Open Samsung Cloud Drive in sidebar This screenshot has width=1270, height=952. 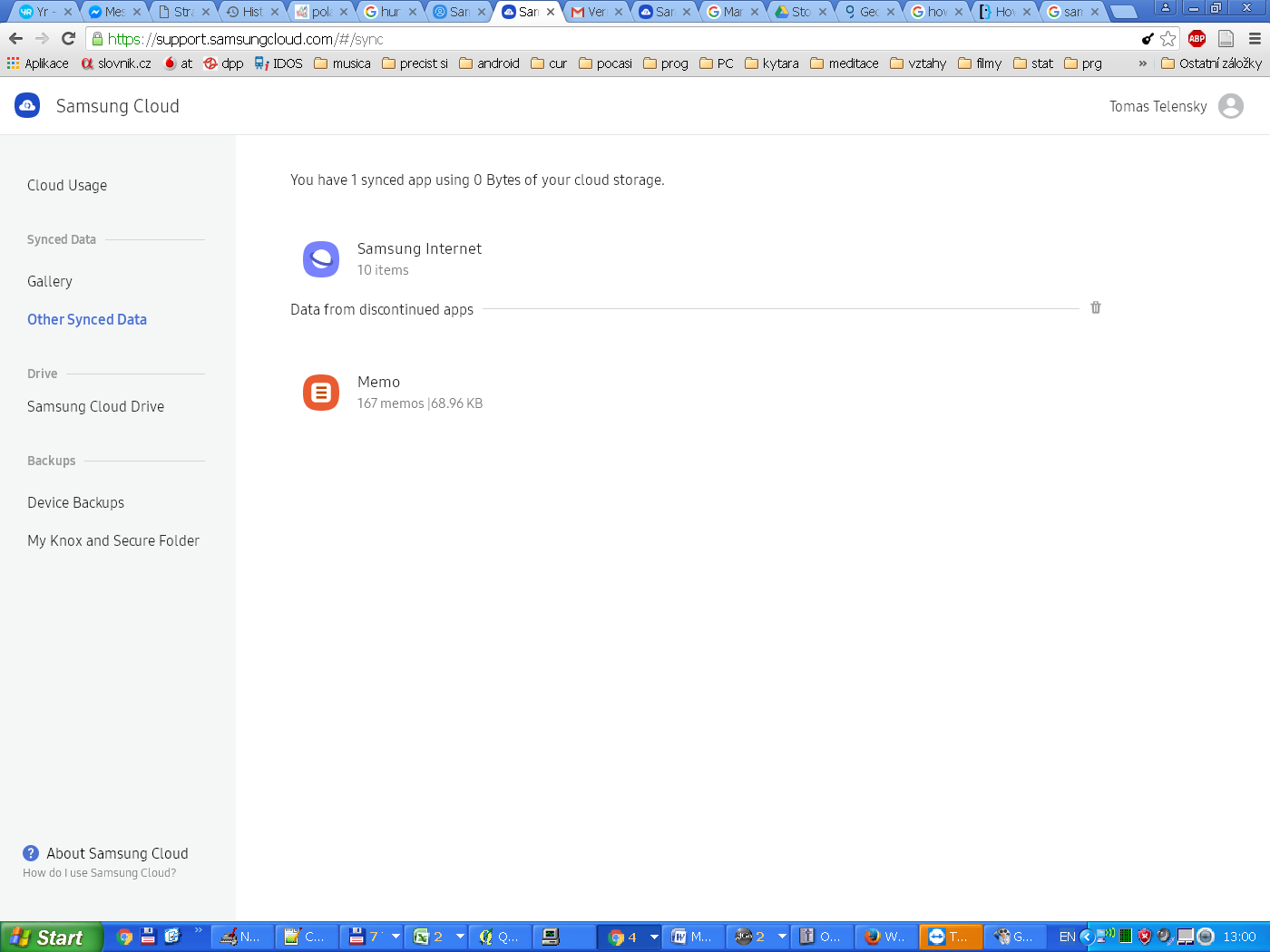(x=96, y=406)
